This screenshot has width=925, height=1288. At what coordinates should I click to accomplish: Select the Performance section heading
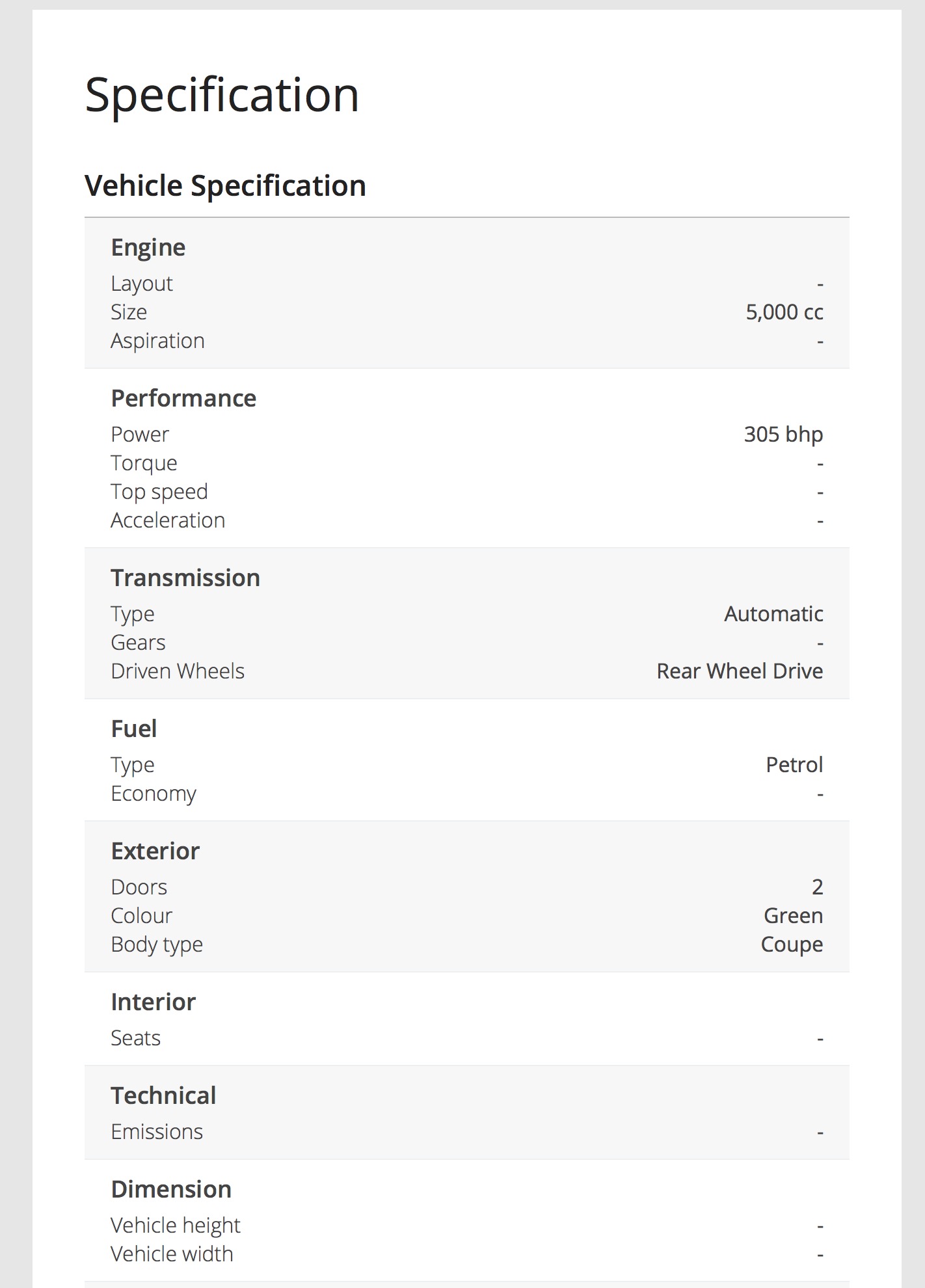coord(183,399)
